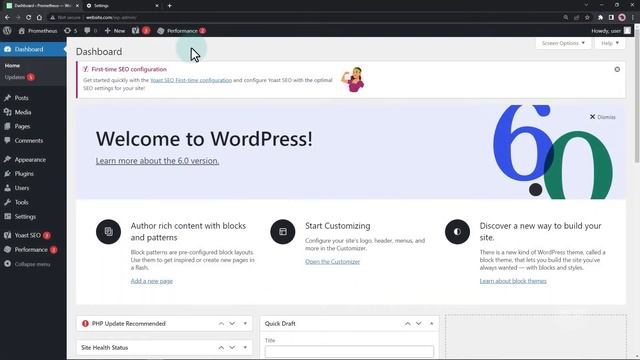Close the Settings browser tab
Screen dimensions: 640x360
(x=157, y=6)
